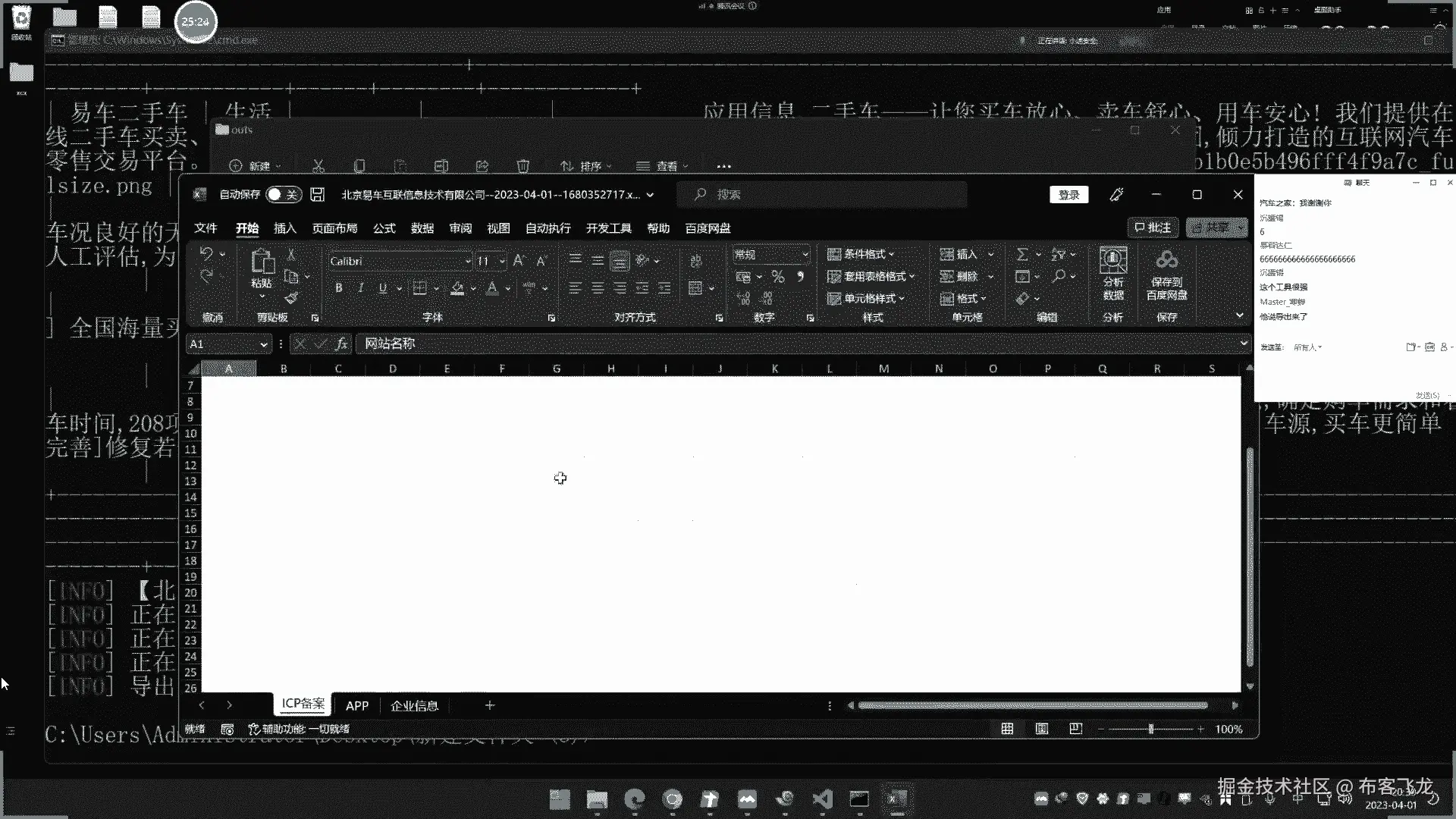Click the Login button

(x=1068, y=195)
